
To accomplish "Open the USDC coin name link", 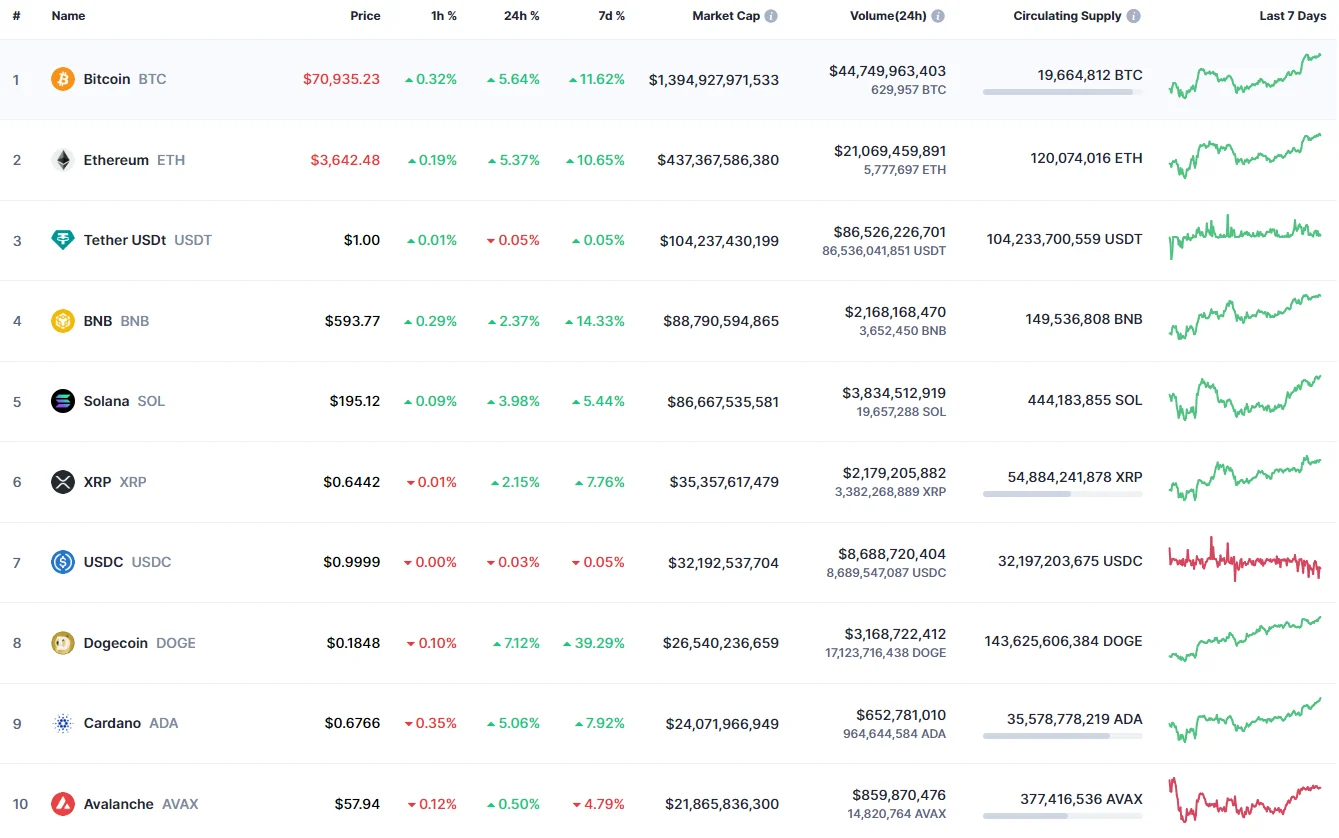I will click(103, 562).
